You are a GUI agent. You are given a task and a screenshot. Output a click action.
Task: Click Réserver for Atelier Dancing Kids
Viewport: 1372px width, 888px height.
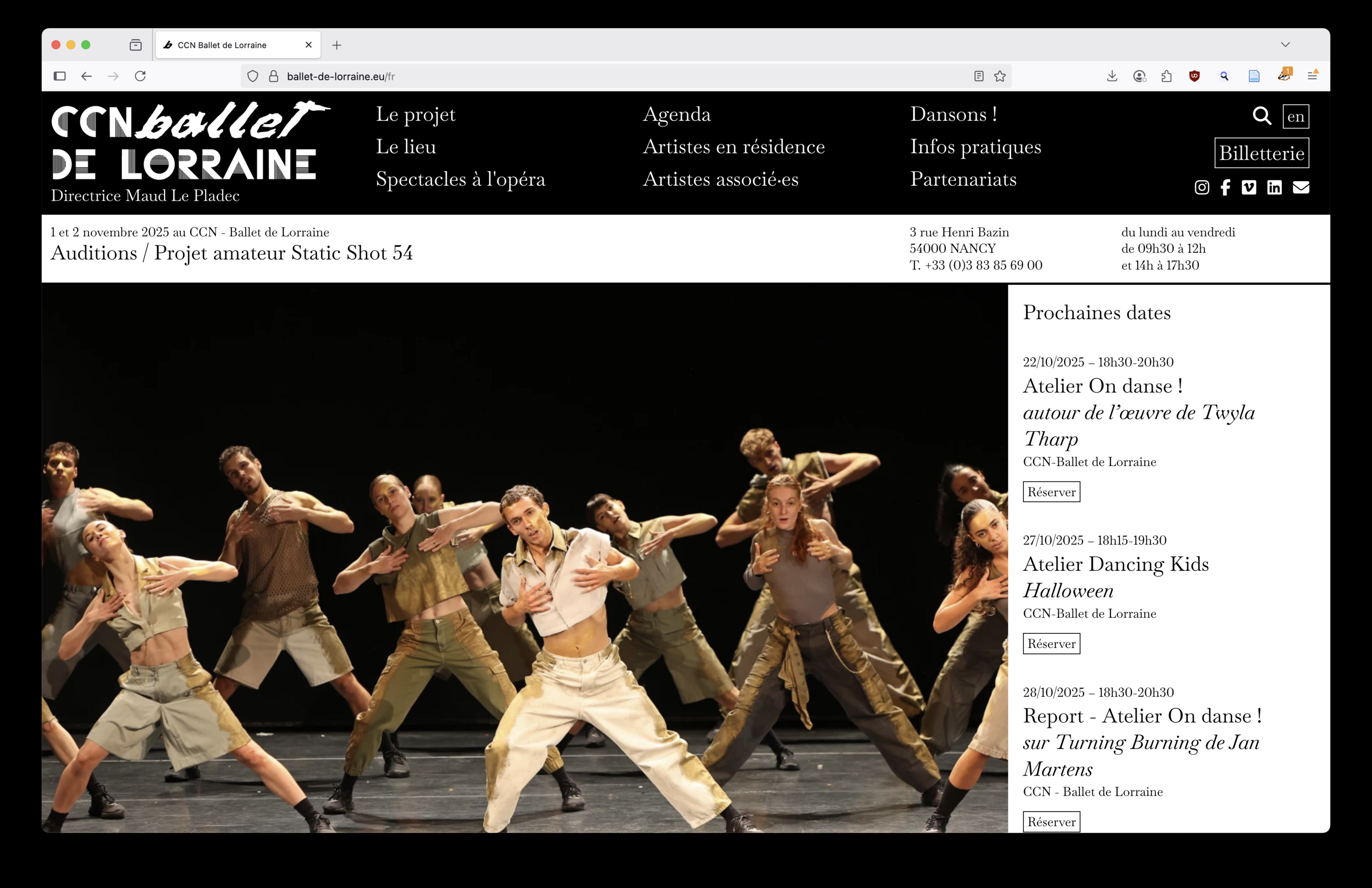pos(1051,644)
